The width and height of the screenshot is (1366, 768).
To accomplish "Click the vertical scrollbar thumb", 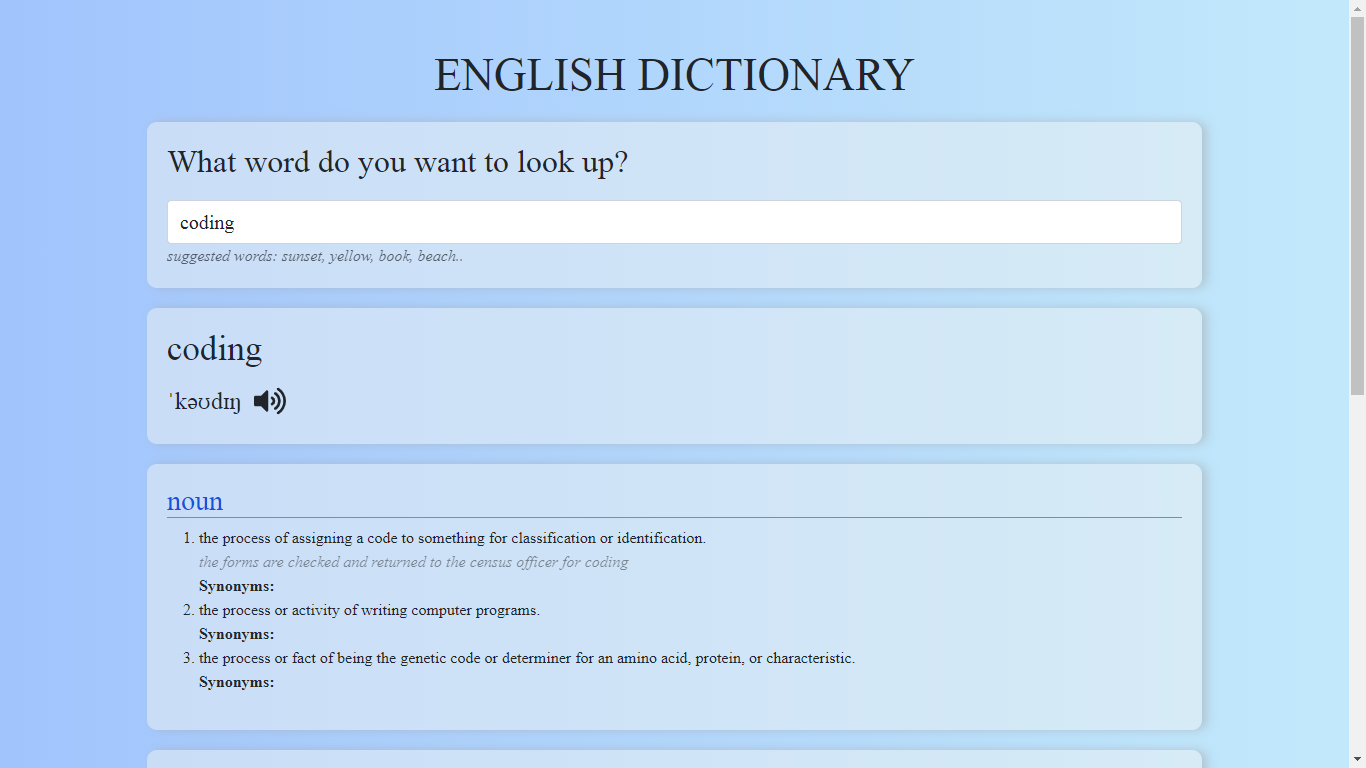I will pos(1357,205).
